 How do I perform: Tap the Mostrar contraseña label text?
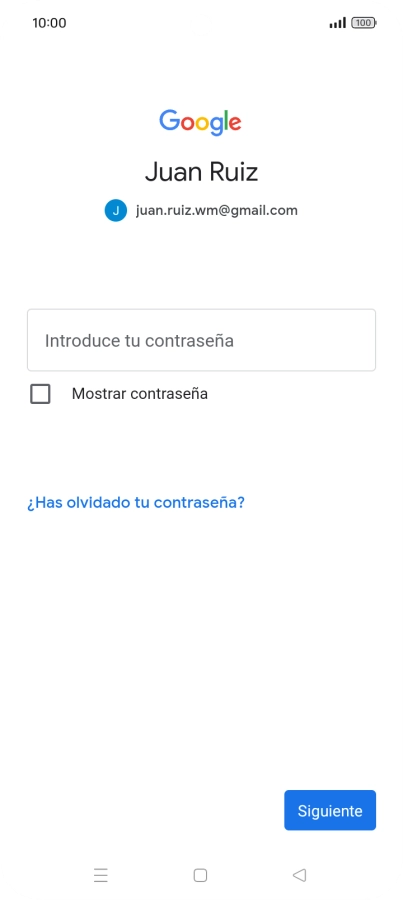(x=140, y=394)
